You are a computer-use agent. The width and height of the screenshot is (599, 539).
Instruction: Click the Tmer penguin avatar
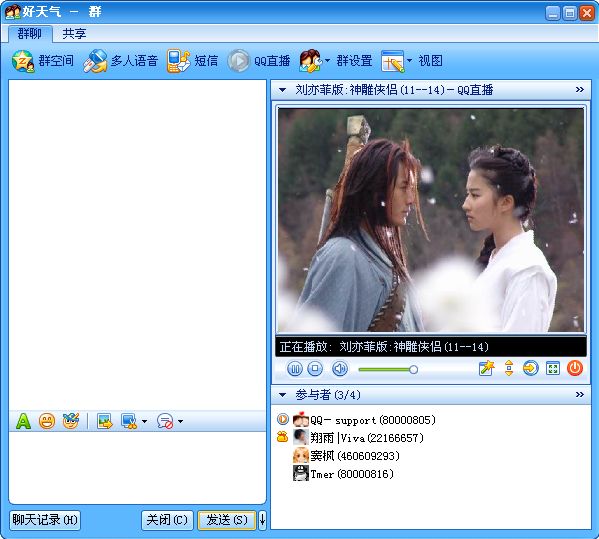coord(301,473)
